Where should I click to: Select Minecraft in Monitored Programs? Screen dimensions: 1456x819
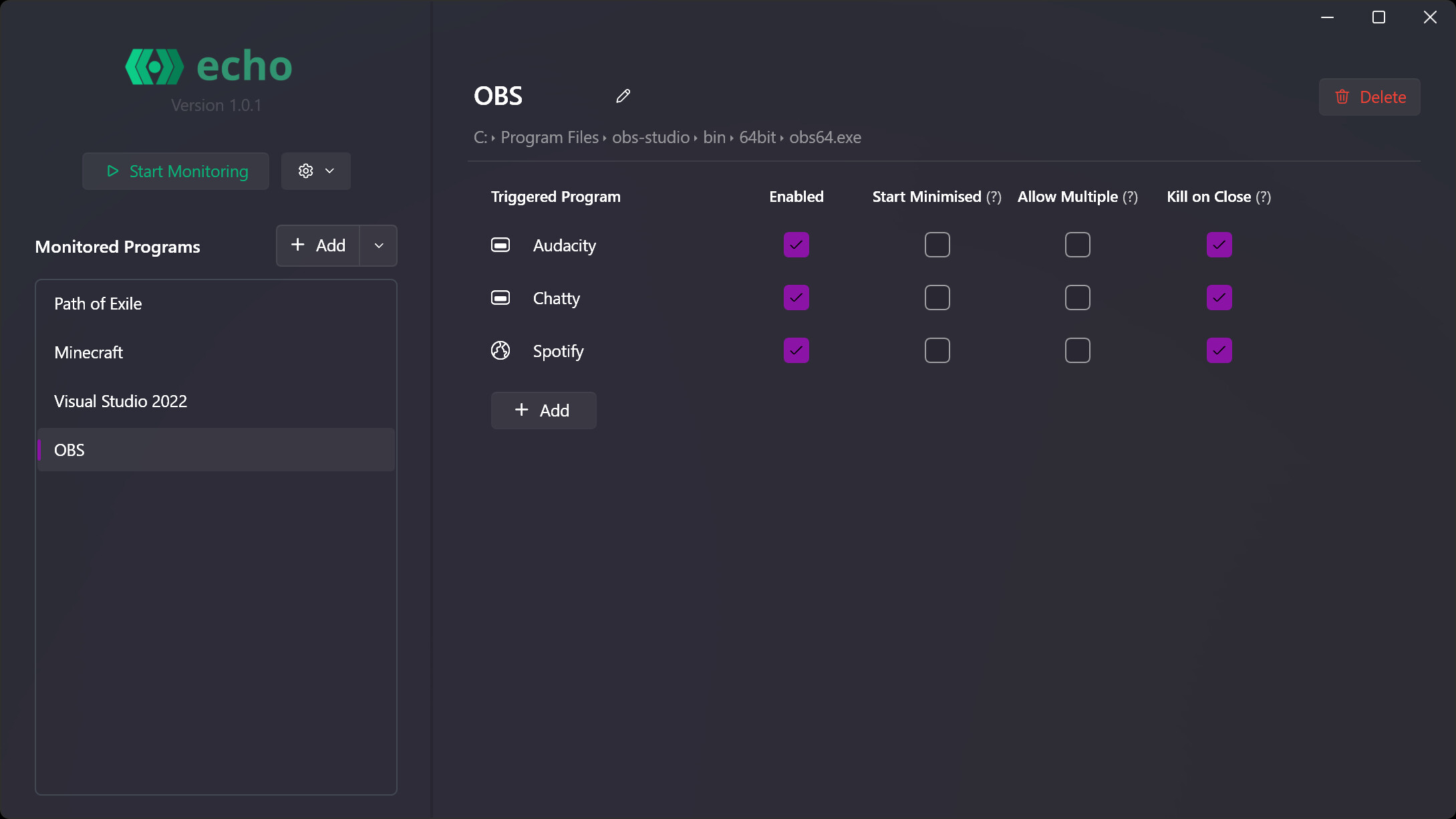pyautogui.click(x=88, y=352)
